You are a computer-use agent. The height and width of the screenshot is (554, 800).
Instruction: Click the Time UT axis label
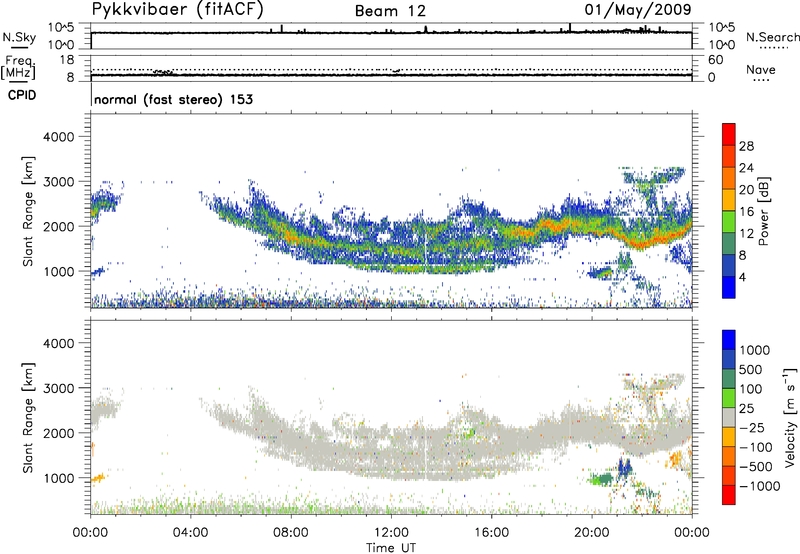[391, 547]
